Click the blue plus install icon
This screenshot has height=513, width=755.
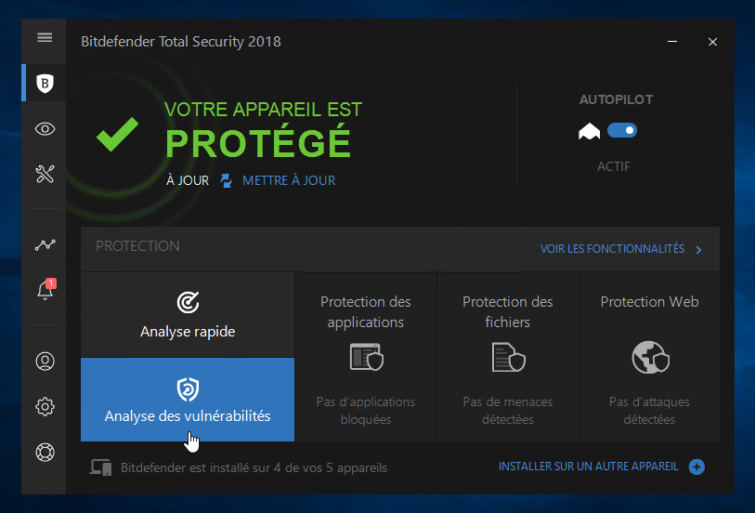tap(697, 467)
